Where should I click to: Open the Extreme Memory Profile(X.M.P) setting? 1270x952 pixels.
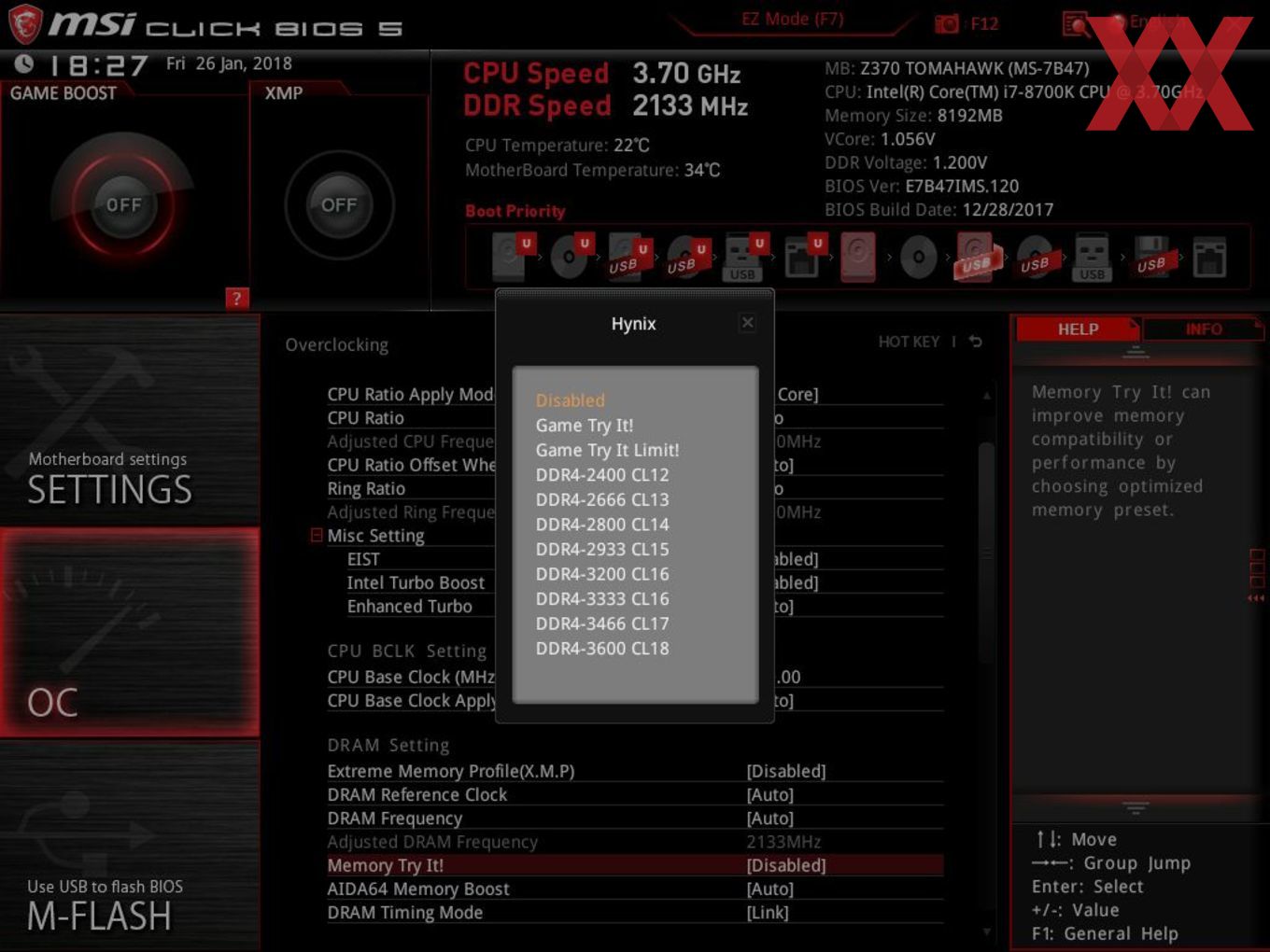coord(635,771)
